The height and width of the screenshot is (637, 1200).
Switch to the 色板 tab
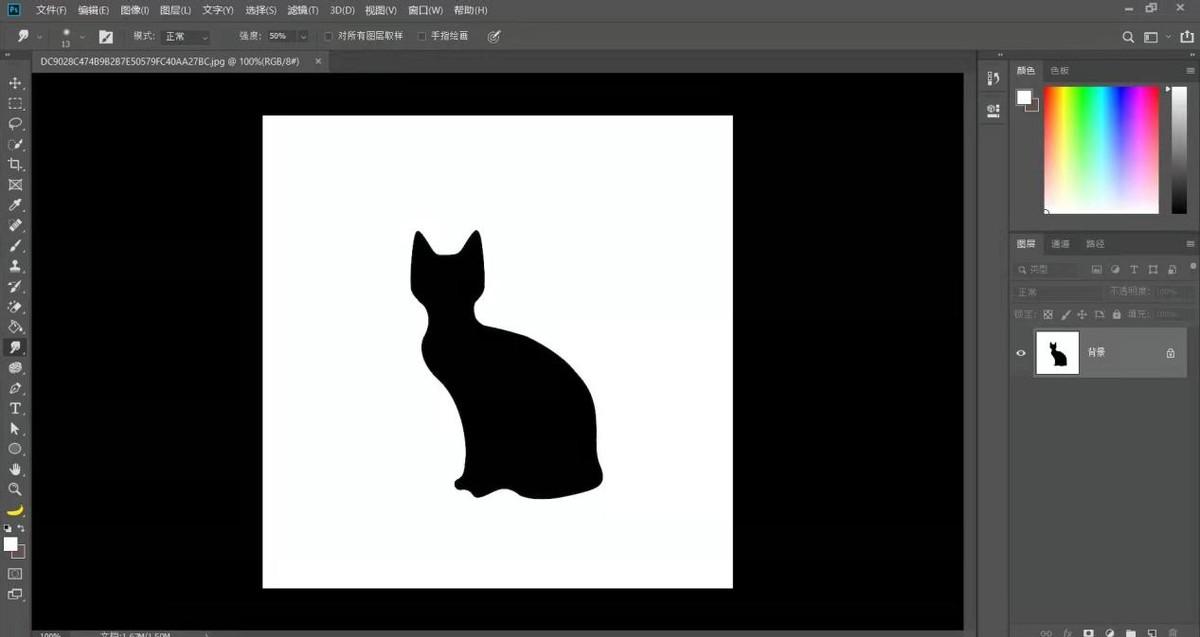pyautogui.click(x=1059, y=71)
